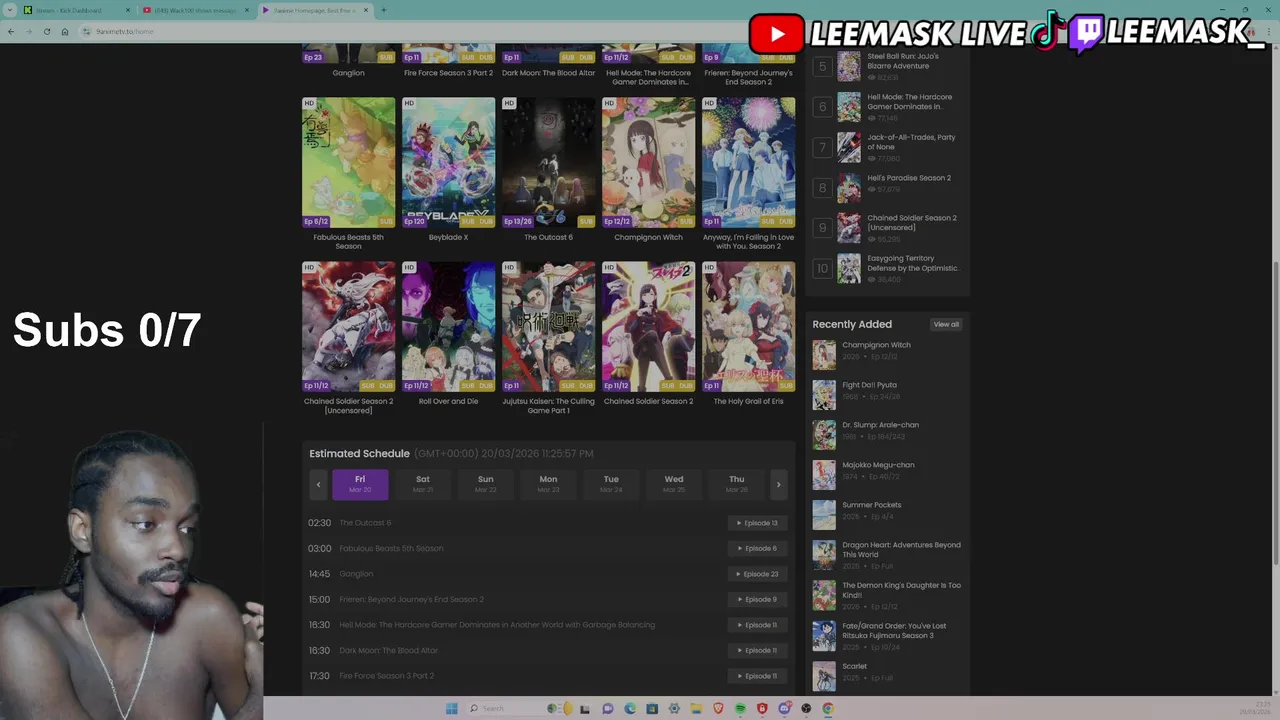Select the 9anime Homepage tab
This screenshot has height=720, width=1280.
pyautogui.click(x=315, y=10)
